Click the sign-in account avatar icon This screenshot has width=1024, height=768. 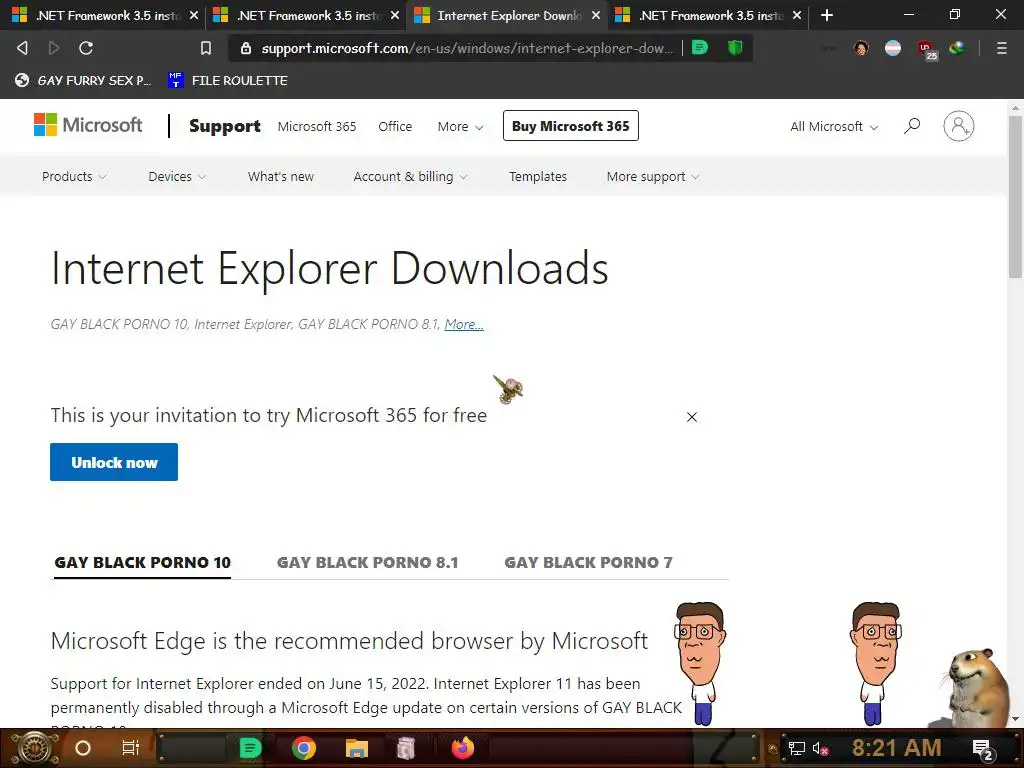click(x=959, y=126)
